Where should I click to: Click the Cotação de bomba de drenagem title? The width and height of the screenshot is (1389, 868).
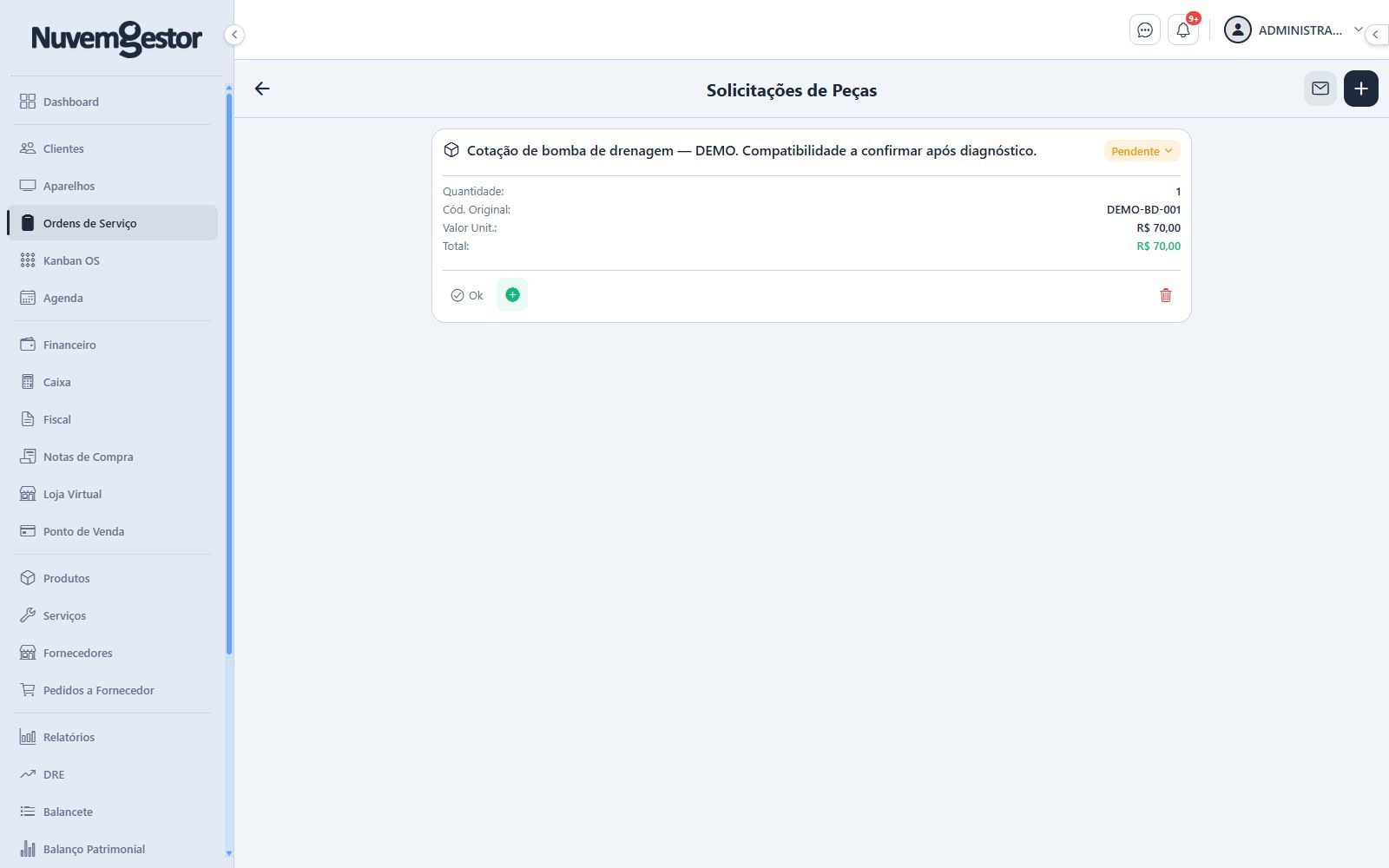coord(752,150)
